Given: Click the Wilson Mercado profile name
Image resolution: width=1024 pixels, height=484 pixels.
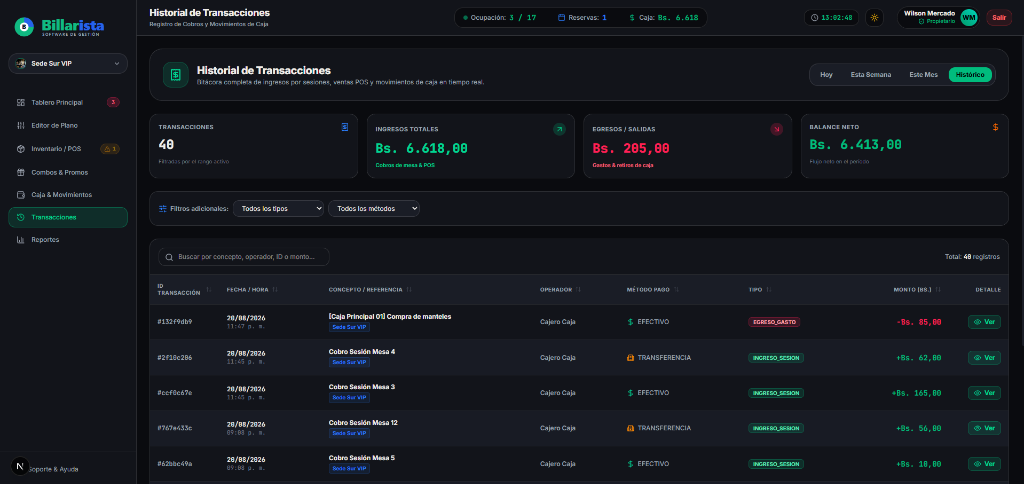Looking at the screenshot, I should click(929, 13).
